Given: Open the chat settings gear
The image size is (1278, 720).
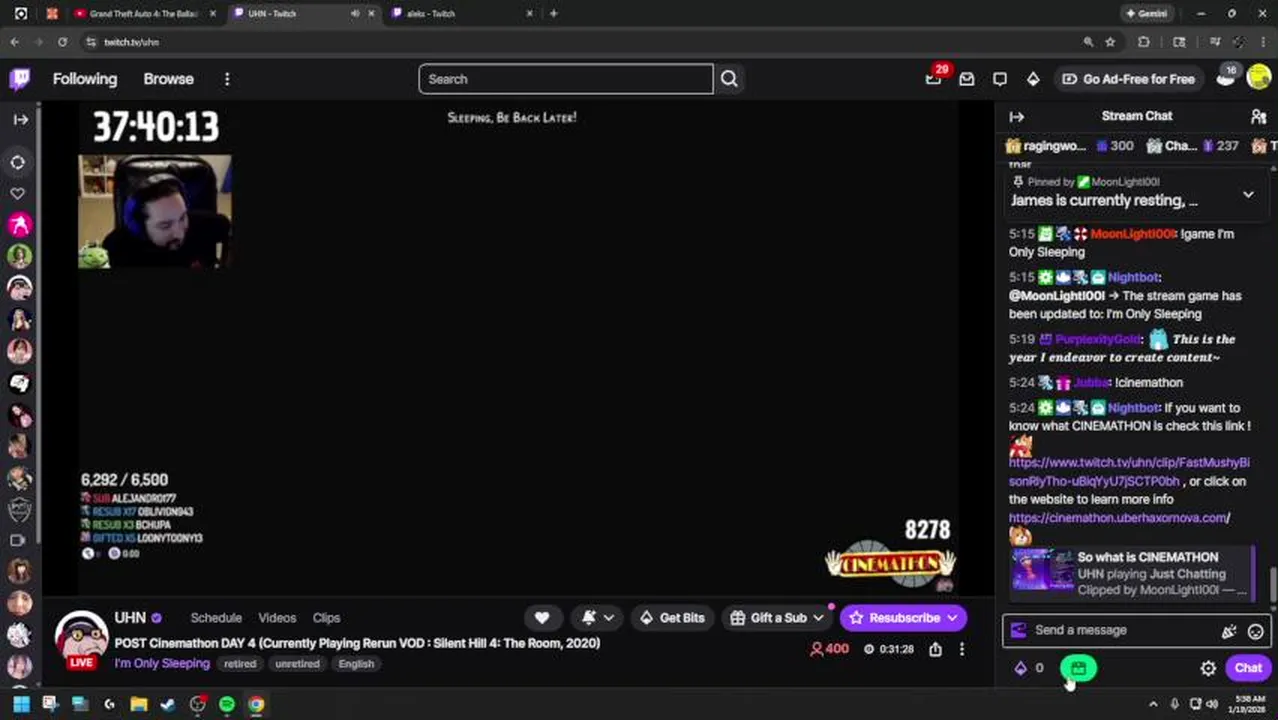Looking at the screenshot, I should (1208, 668).
